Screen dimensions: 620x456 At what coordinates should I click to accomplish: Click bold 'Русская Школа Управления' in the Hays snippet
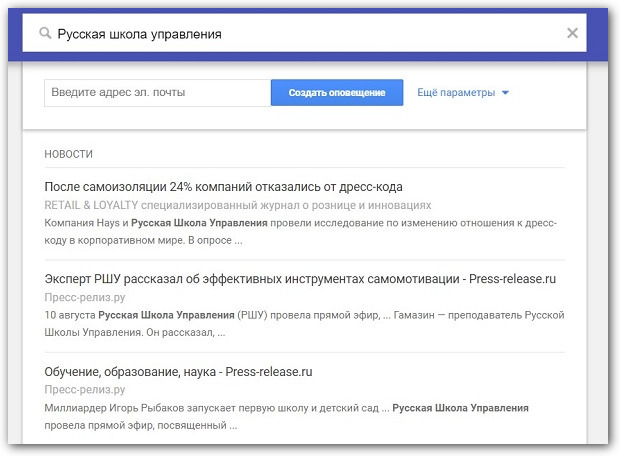199,223
